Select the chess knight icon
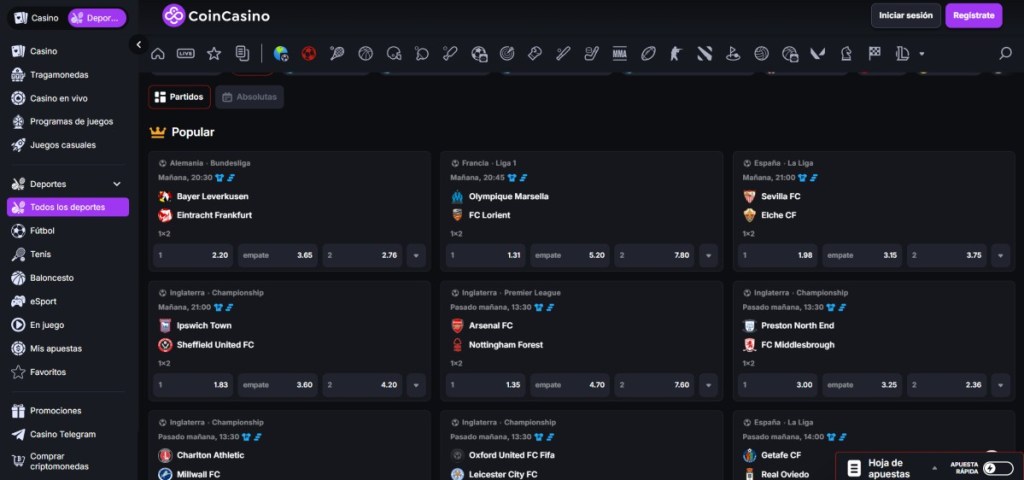 pyautogui.click(x=846, y=54)
